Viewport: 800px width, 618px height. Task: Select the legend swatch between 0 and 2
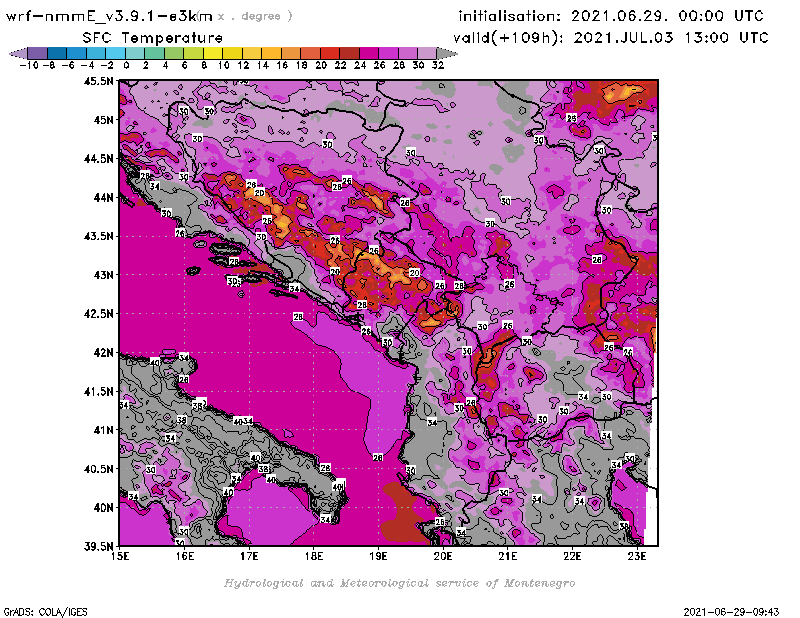pyautogui.click(x=135, y=53)
